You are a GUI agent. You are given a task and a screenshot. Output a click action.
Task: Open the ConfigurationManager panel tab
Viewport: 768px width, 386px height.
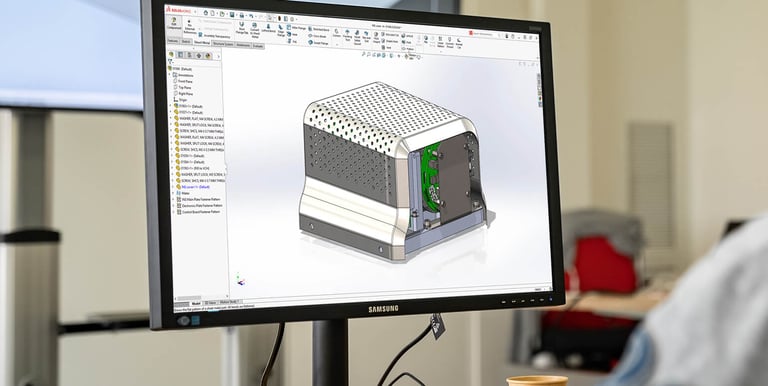[x=189, y=55]
